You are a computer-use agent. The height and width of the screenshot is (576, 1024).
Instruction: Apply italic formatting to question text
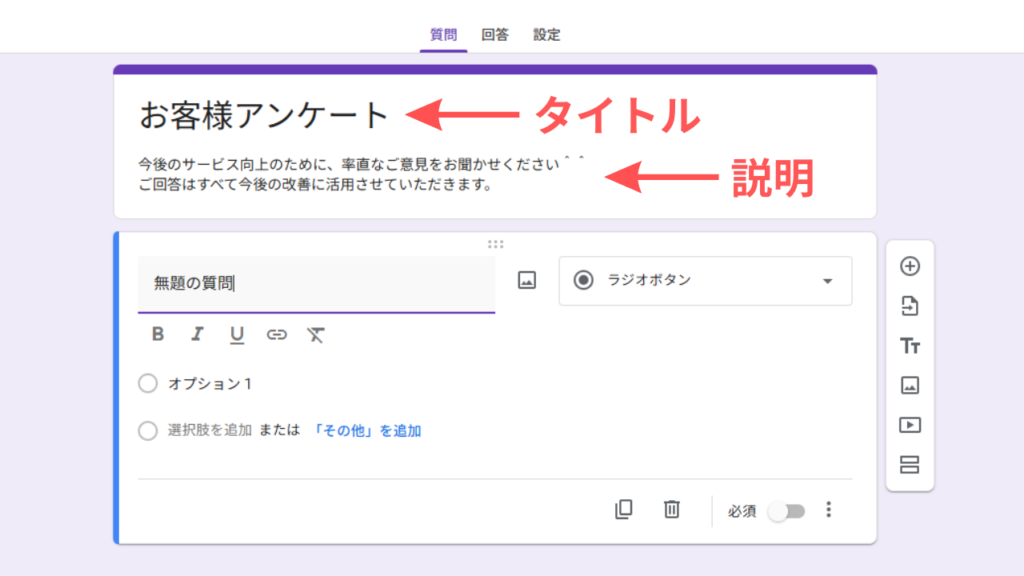click(x=197, y=335)
